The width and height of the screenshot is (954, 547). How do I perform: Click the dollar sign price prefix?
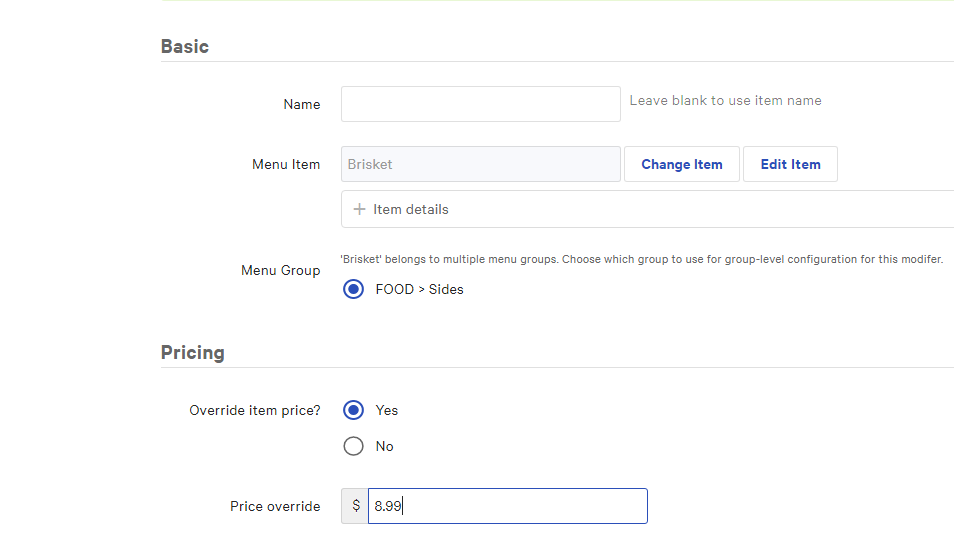click(x=355, y=506)
